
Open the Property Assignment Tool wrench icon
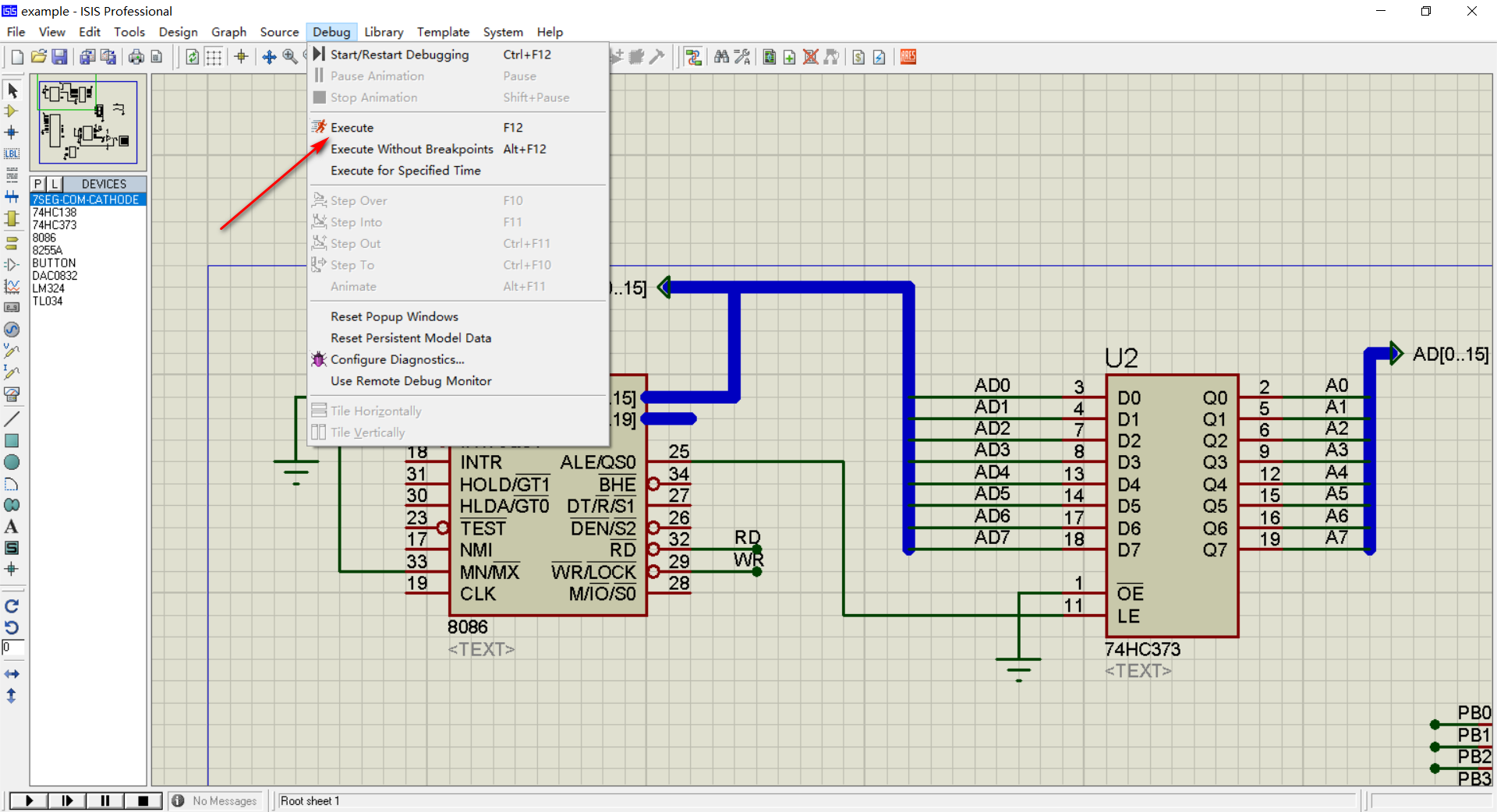[742, 57]
